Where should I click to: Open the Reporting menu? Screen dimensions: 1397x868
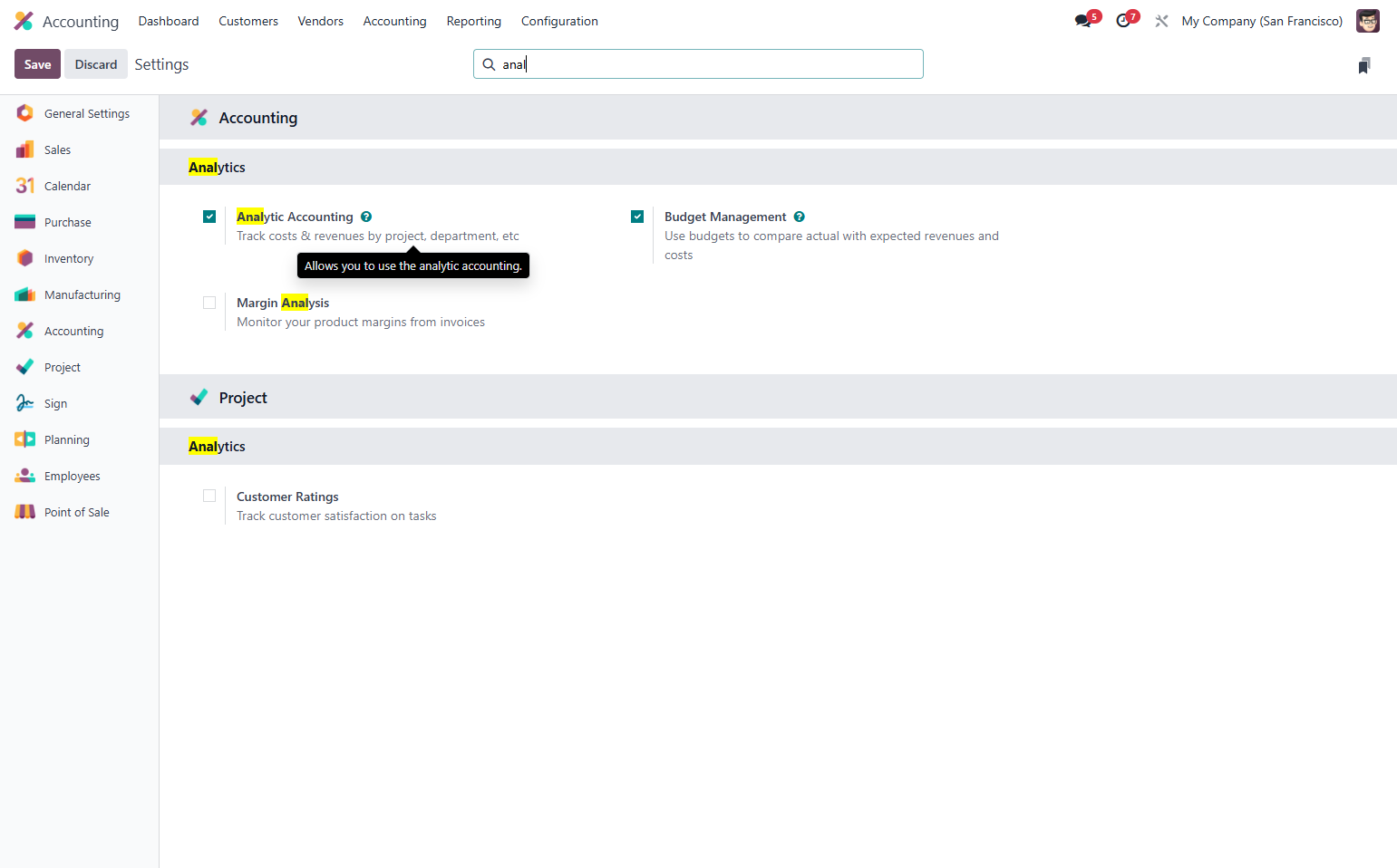point(474,21)
